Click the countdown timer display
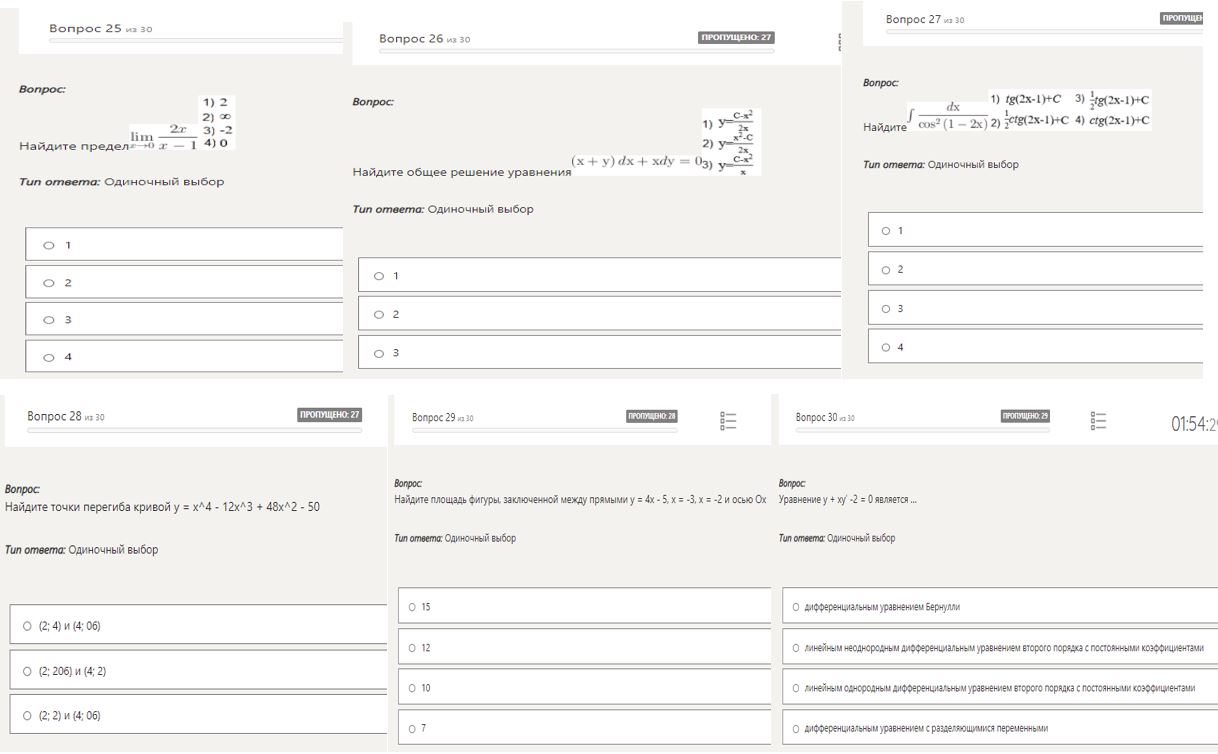 tap(1193, 425)
